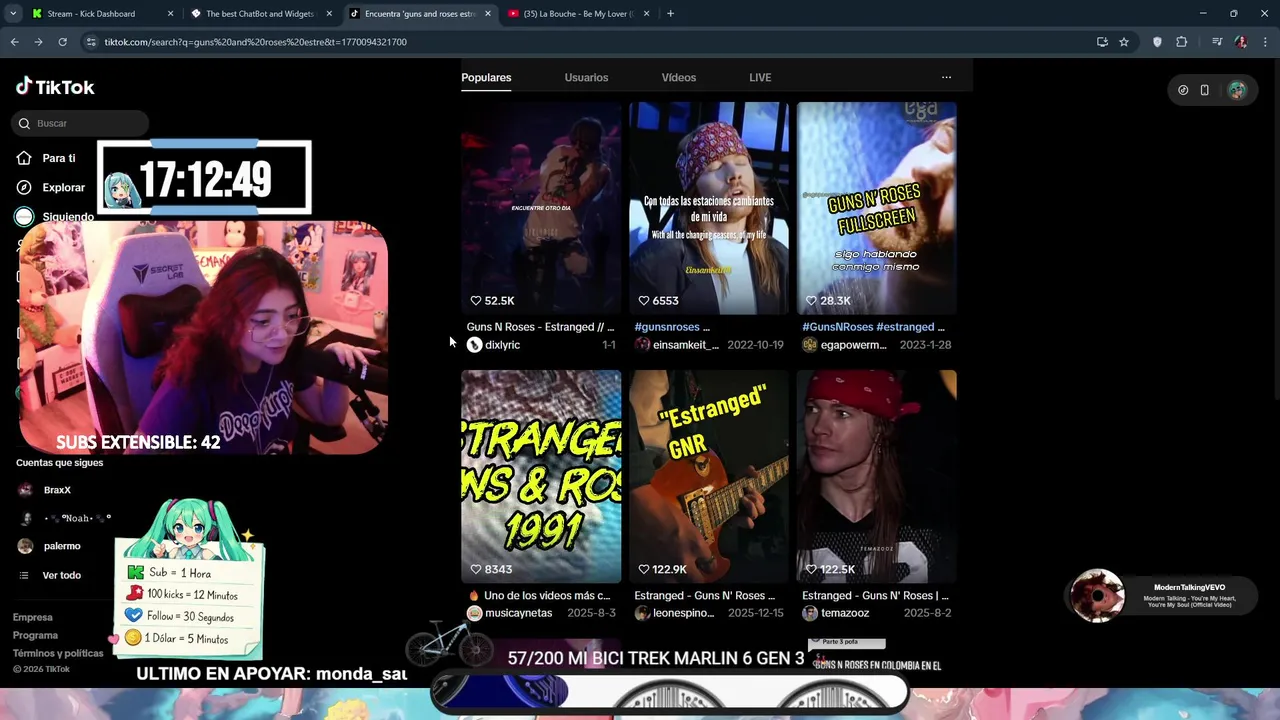
Task: Click the Guns N Roses - Estranged caption by dixlyric
Action: pyautogui.click(x=540, y=327)
